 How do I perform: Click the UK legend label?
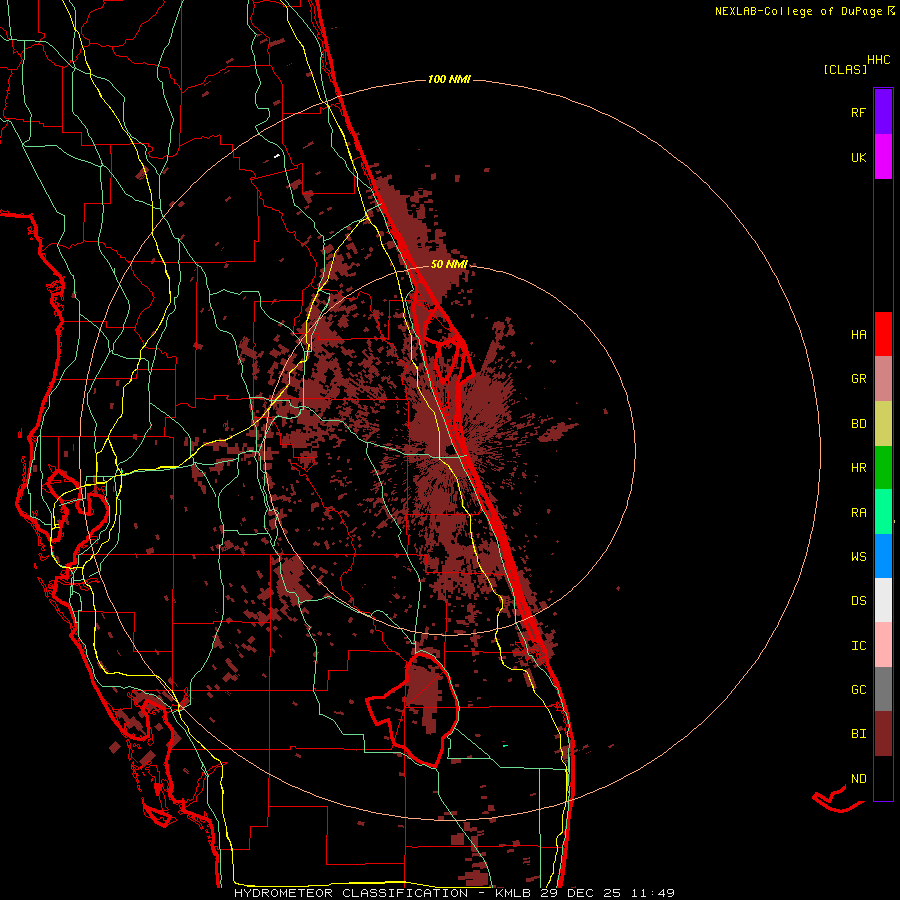(858, 157)
